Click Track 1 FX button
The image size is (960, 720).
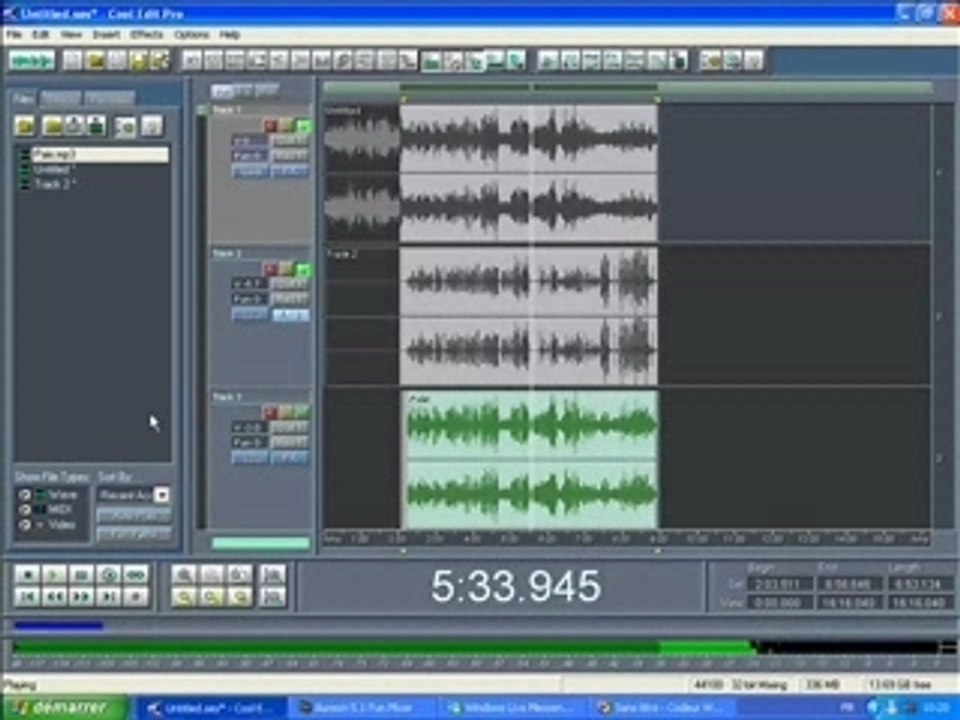click(x=290, y=171)
